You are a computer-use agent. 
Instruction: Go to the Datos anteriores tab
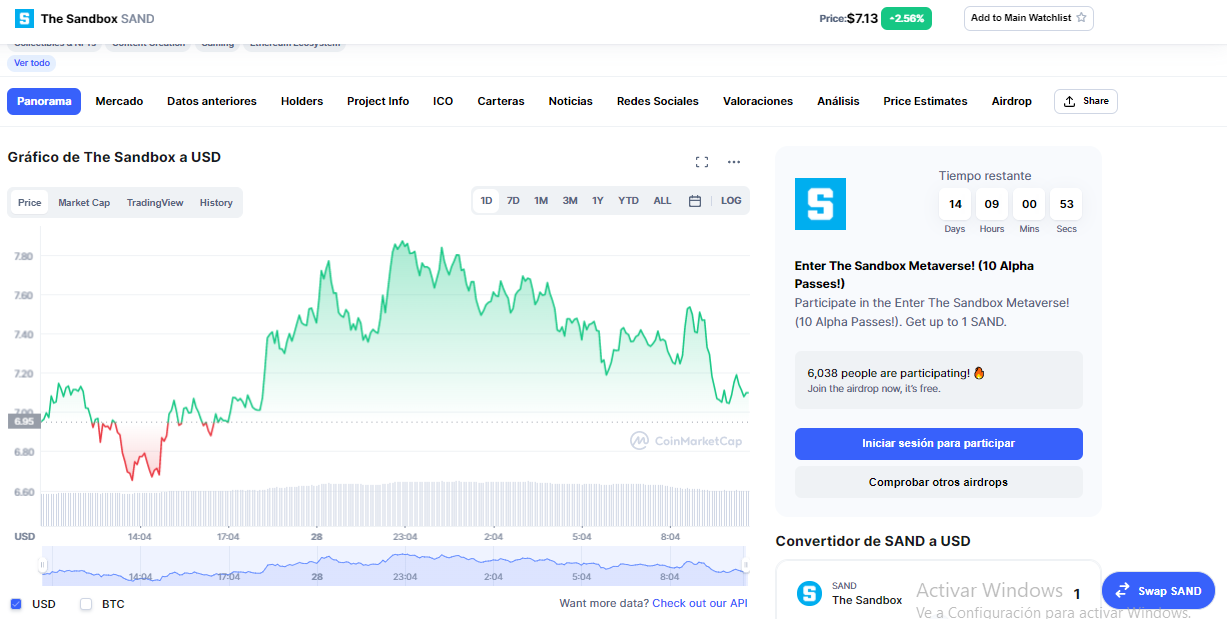coord(212,101)
